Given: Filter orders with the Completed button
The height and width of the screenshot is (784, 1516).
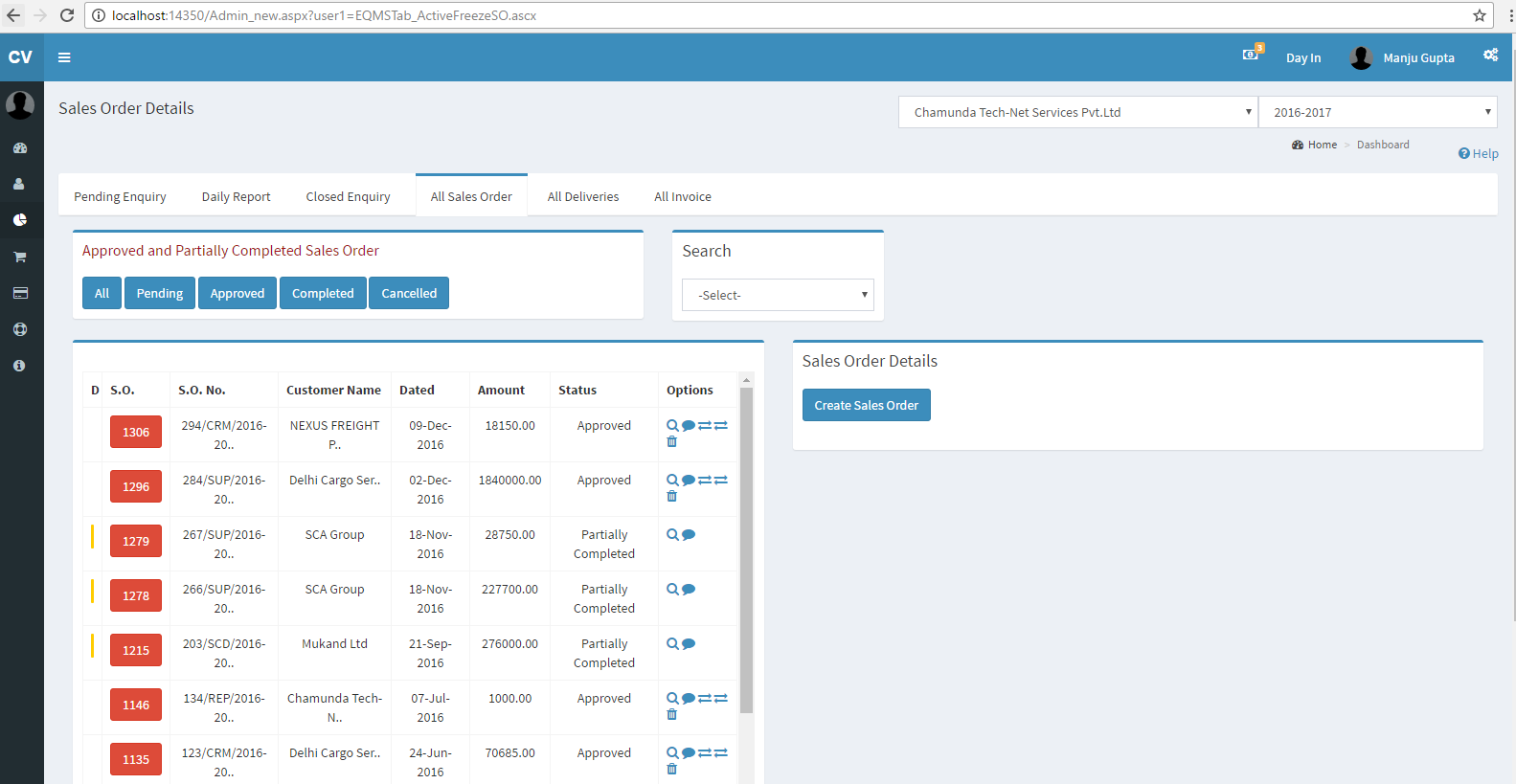Looking at the screenshot, I should point(323,293).
